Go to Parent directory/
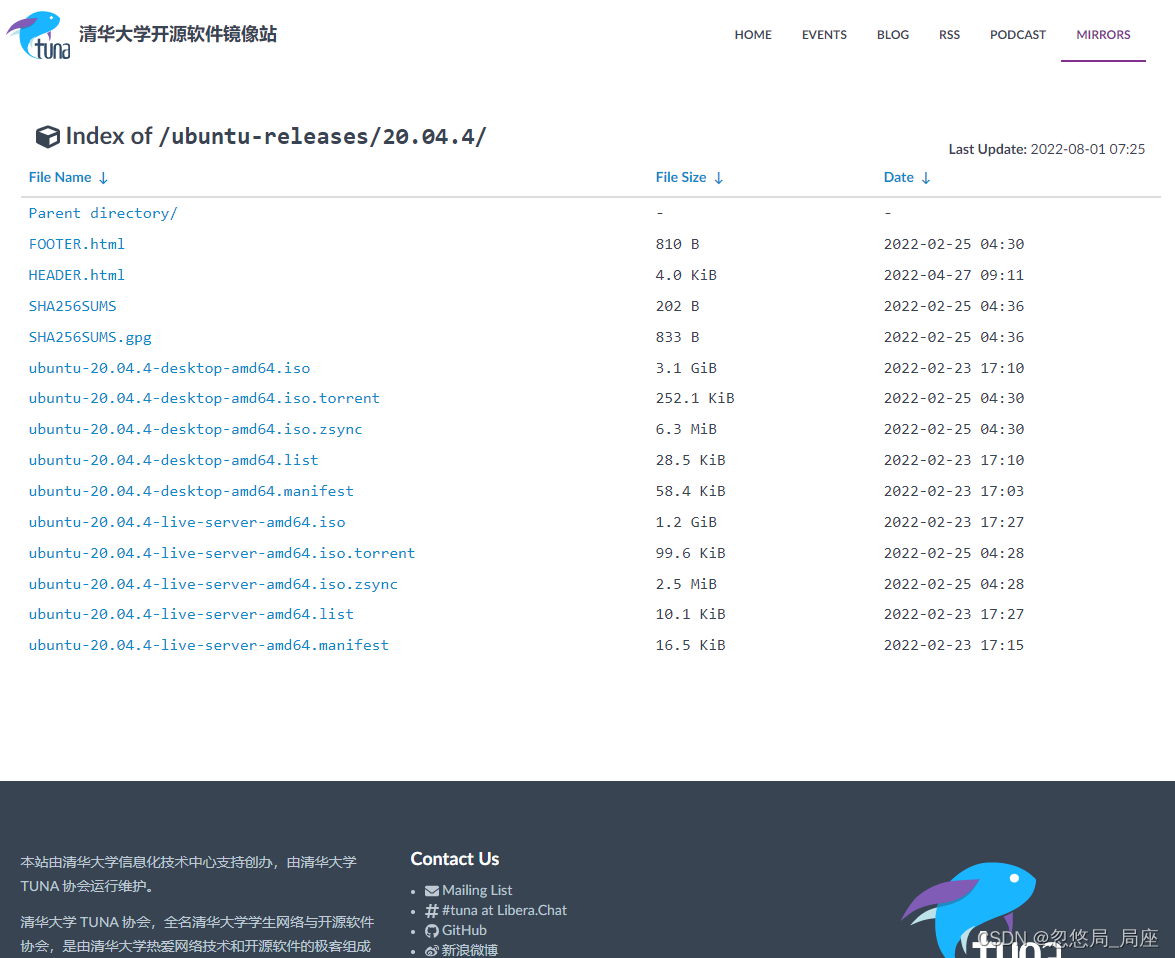1175x958 pixels. coord(103,213)
